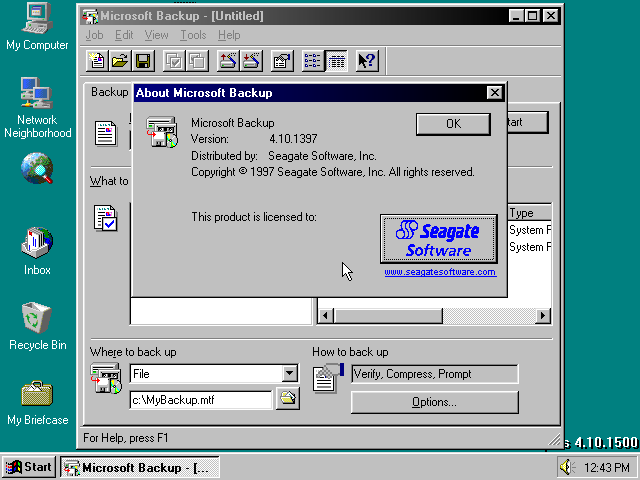The width and height of the screenshot is (640, 480).
Task: Click the horizontal scrollbar thumb
Action: pos(388,316)
